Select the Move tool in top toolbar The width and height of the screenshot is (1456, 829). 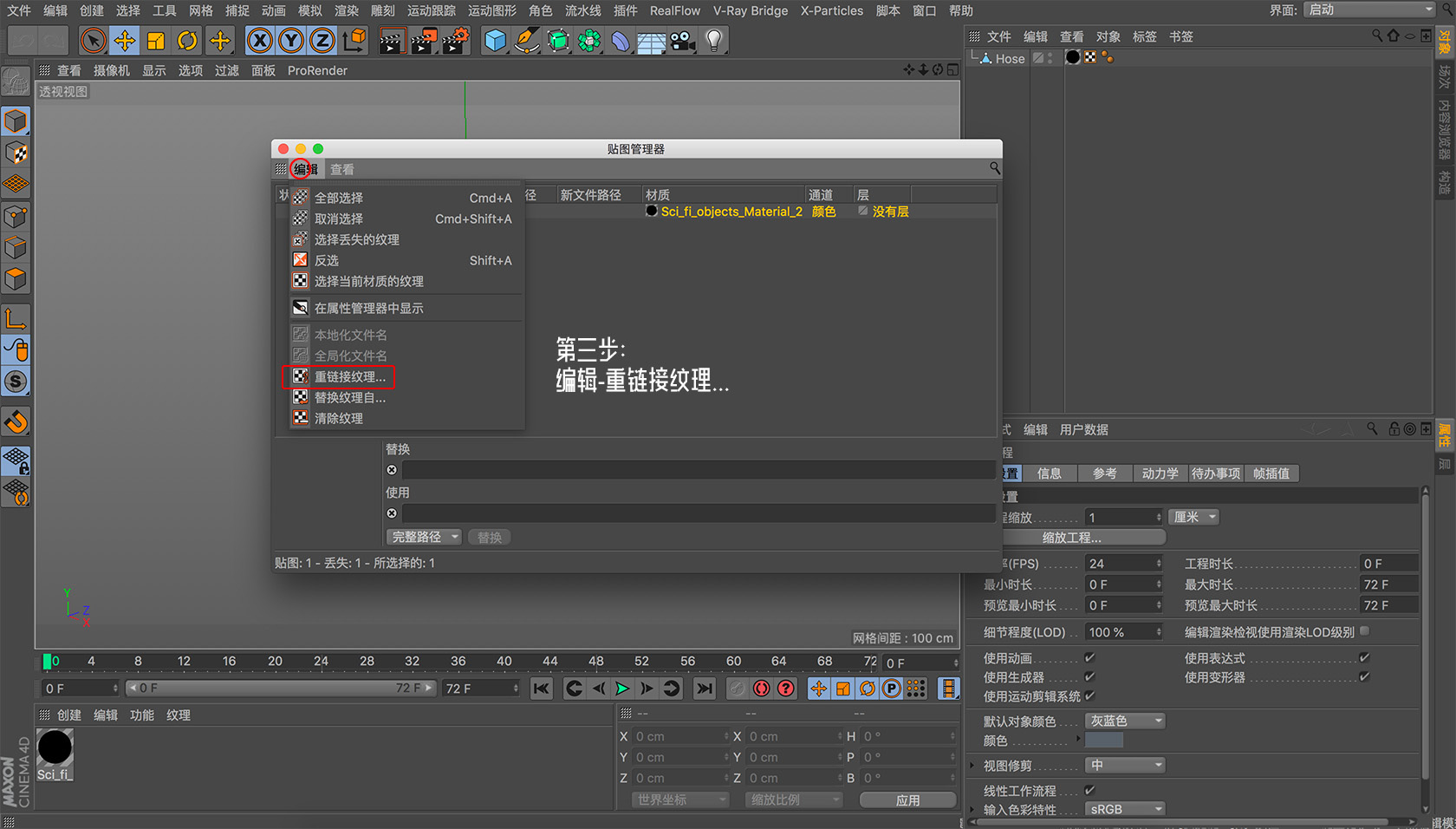point(125,41)
